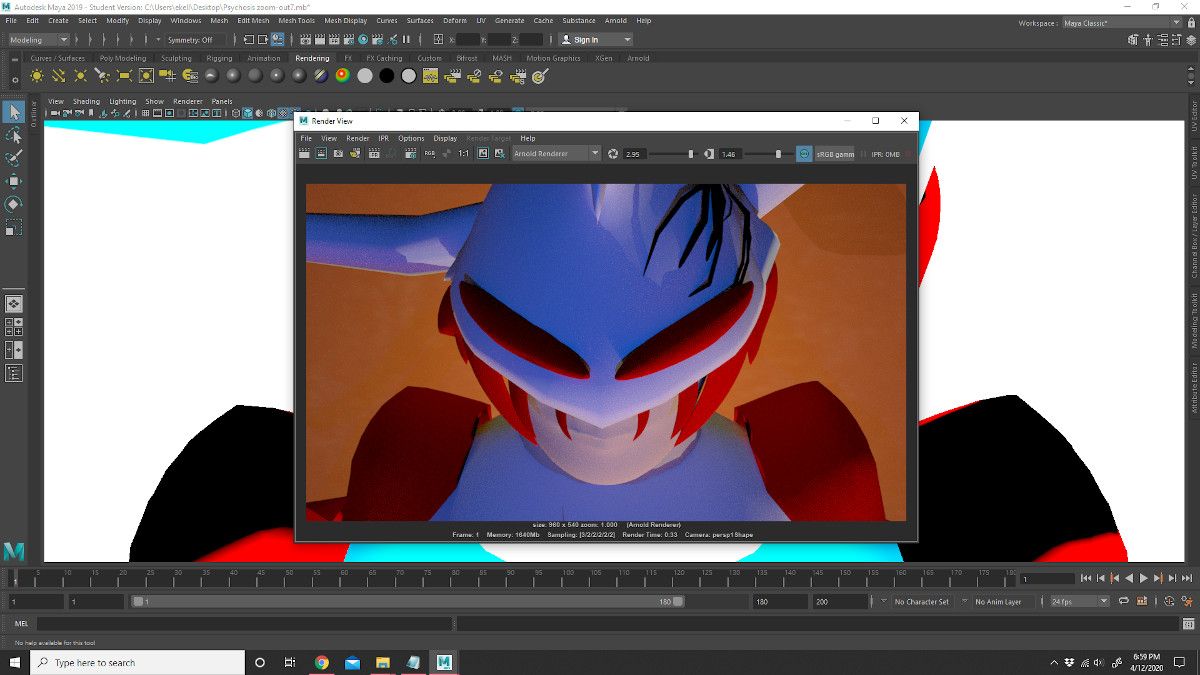Viewport: 1200px width, 675px height.
Task: Assign the solid black material sphere
Action: coord(386,76)
